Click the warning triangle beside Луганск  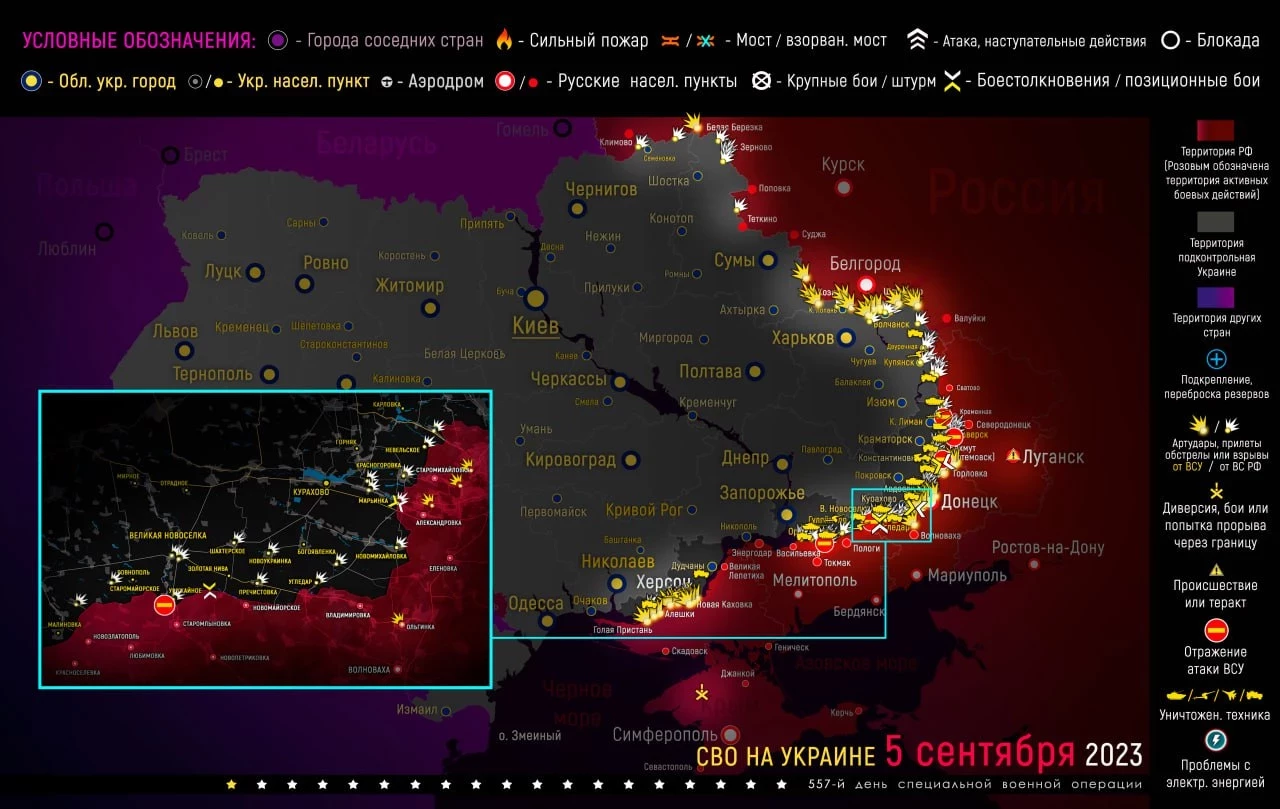(x=1014, y=456)
